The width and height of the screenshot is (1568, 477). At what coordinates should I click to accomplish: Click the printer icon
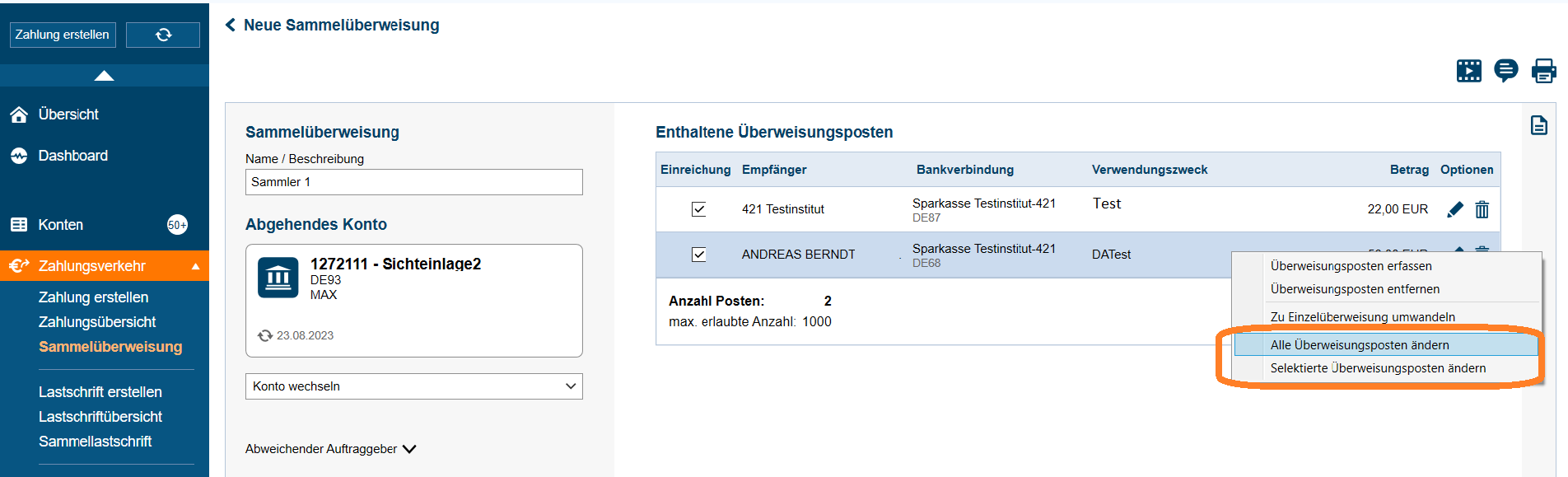(1543, 71)
